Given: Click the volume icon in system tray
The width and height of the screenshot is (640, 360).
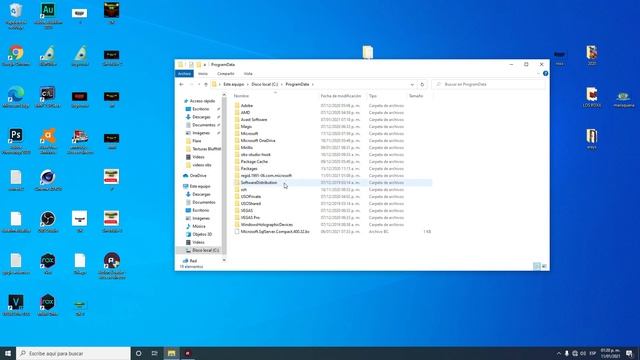Looking at the screenshot, I should [x=583, y=353].
